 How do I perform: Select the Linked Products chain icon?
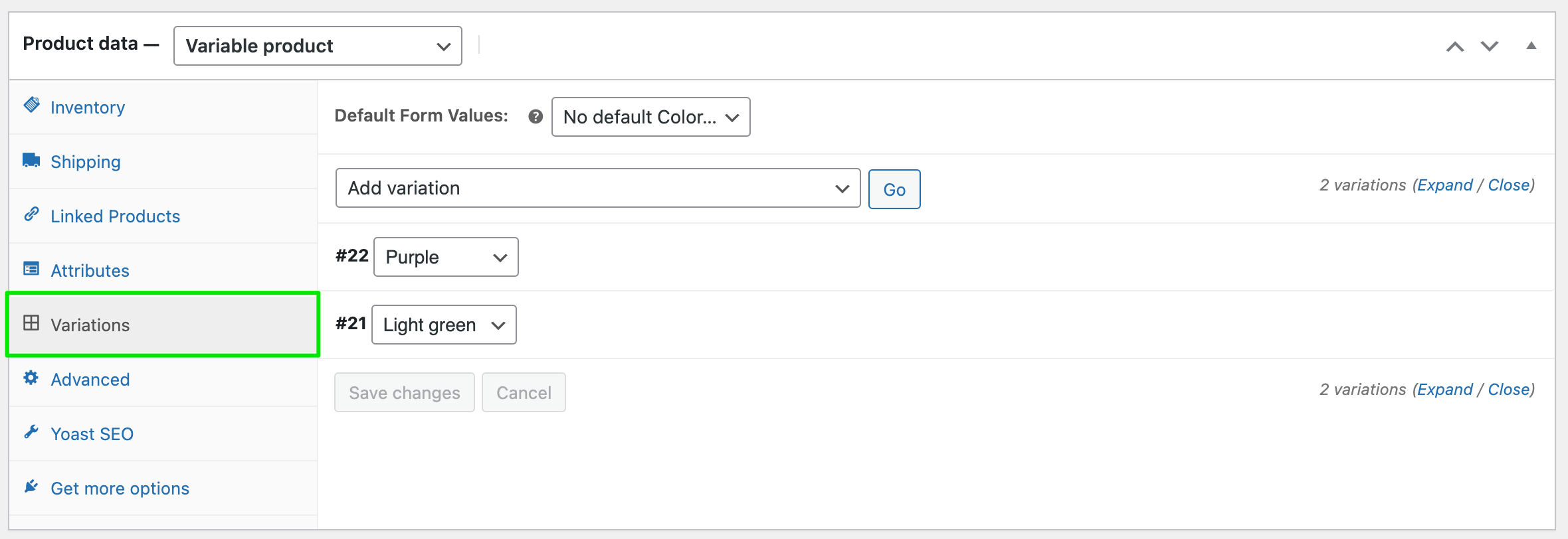pos(31,214)
